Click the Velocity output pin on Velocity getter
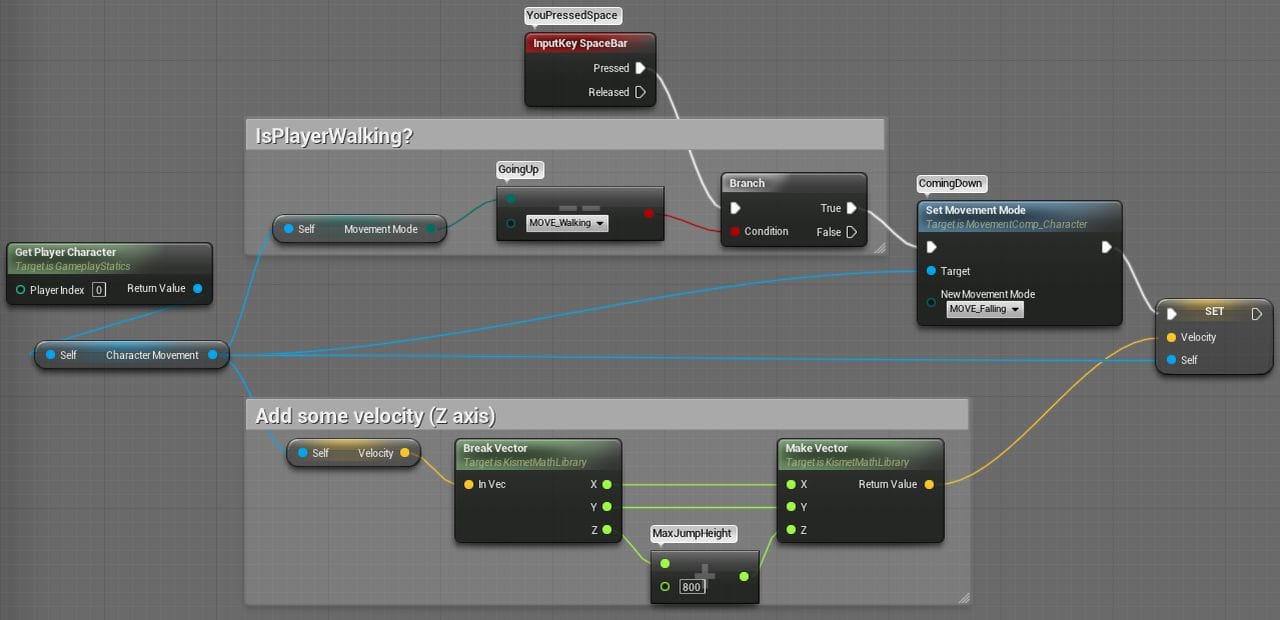Viewport: 1280px width, 620px height. (x=404, y=453)
